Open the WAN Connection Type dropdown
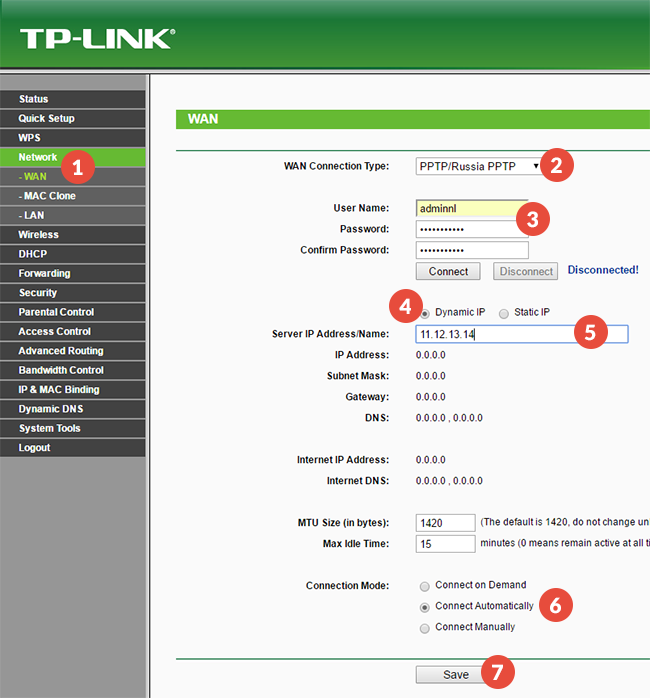The height and width of the screenshot is (698, 650). [478, 167]
